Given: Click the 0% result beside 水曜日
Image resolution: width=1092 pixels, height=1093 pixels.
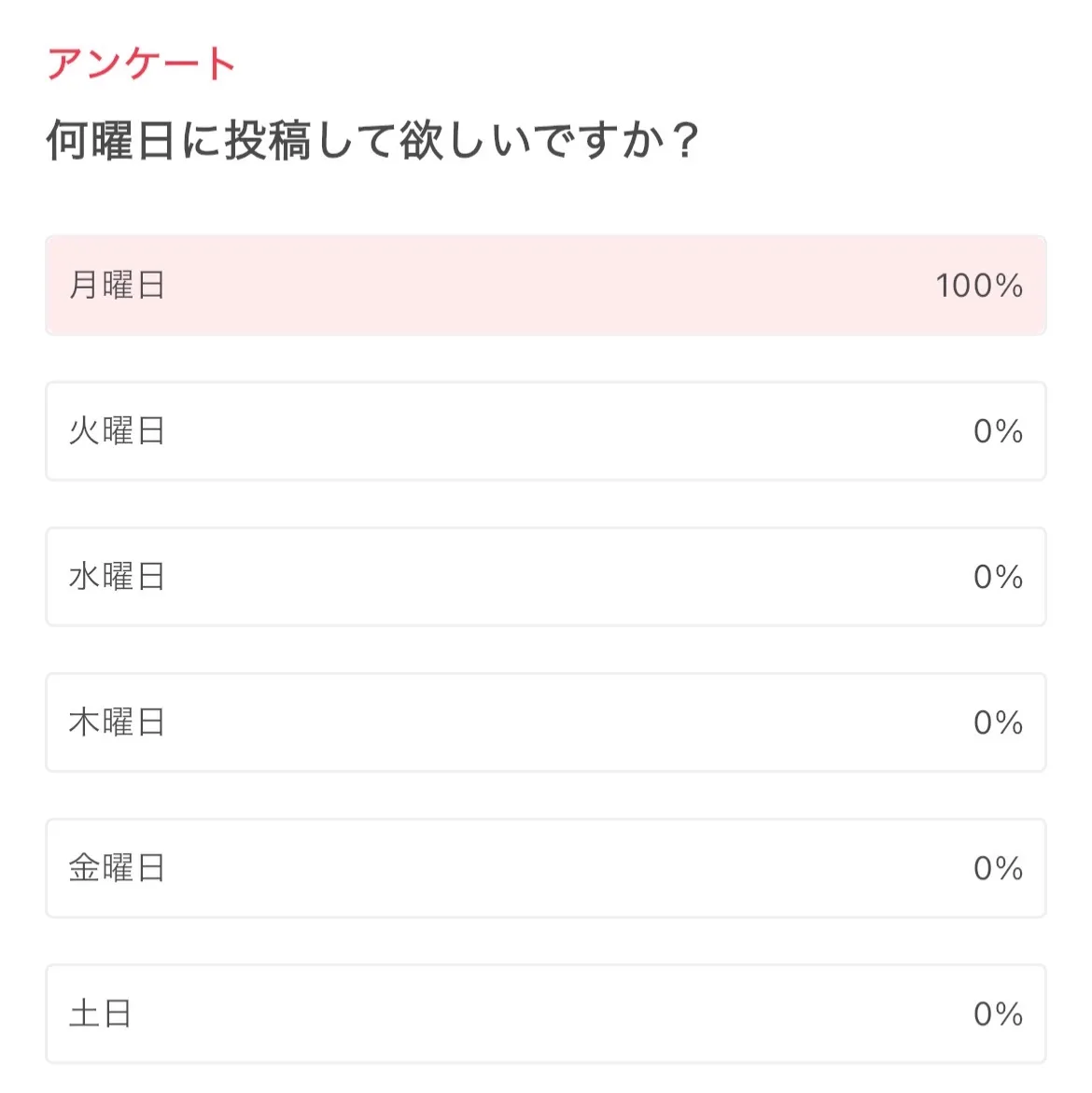Looking at the screenshot, I should click(998, 577).
